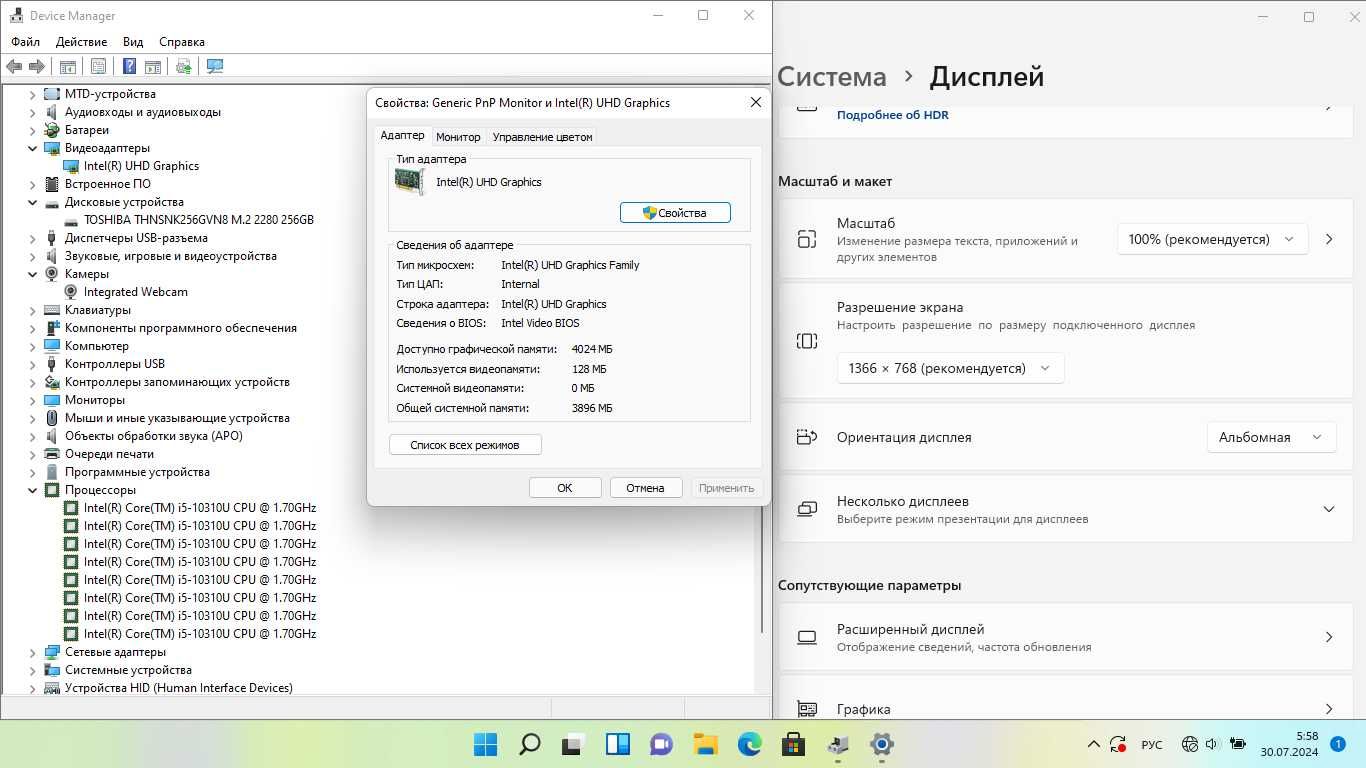The width and height of the screenshot is (1366, 768).
Task: Click the speaker volume tray icon
Action: click(1212, 744)
